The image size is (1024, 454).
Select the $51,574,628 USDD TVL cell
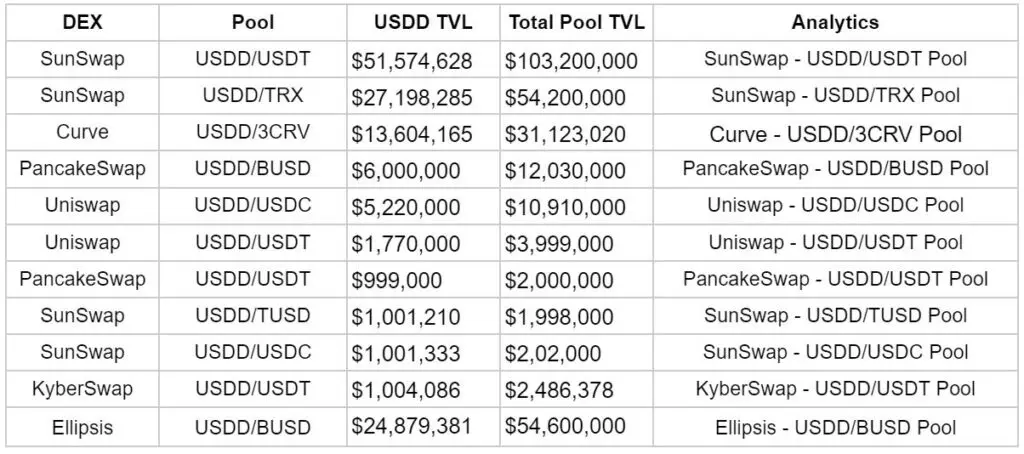click(x=412, y=61)
